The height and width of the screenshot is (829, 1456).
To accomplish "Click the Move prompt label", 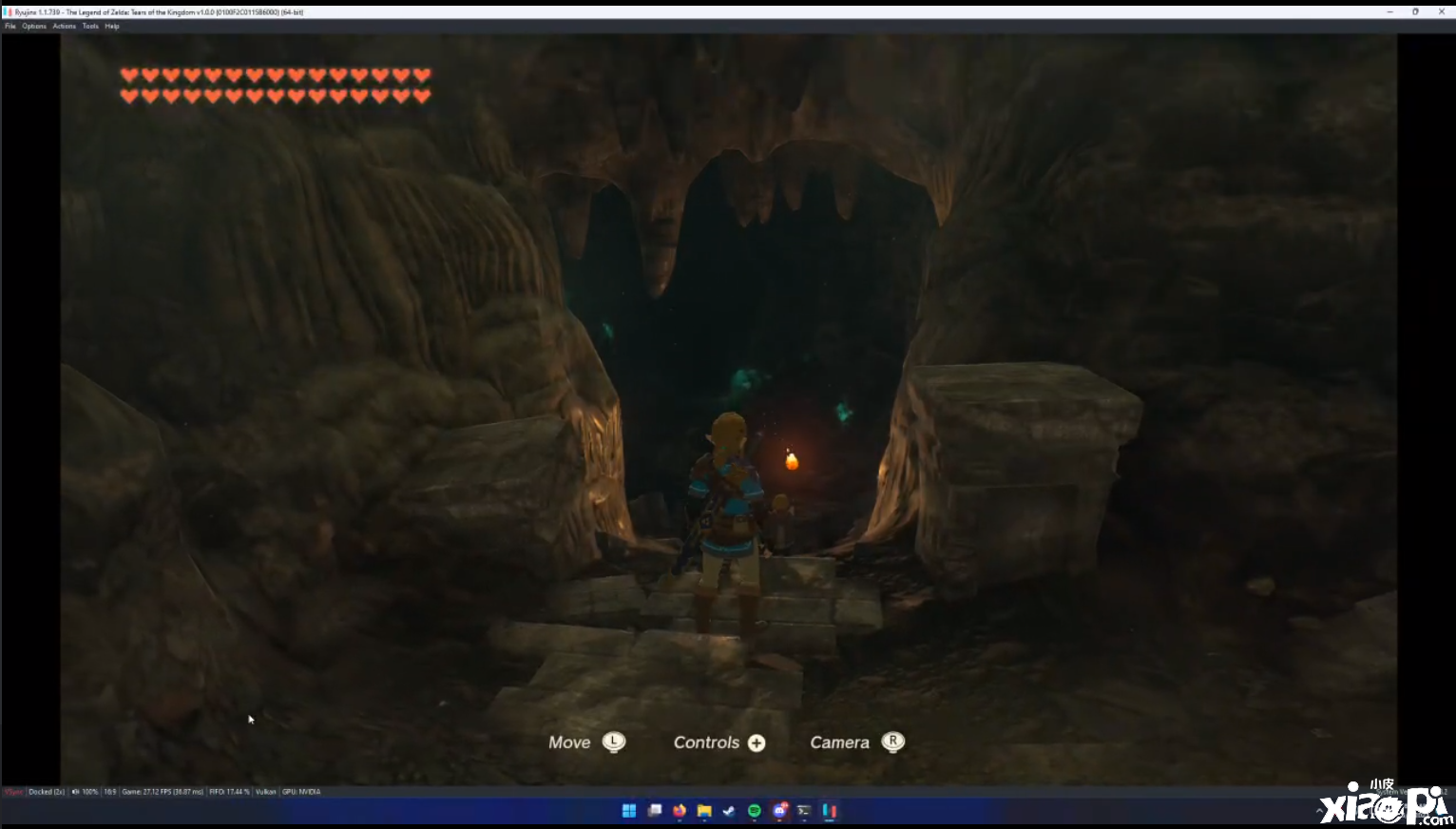I will (569, 742).
